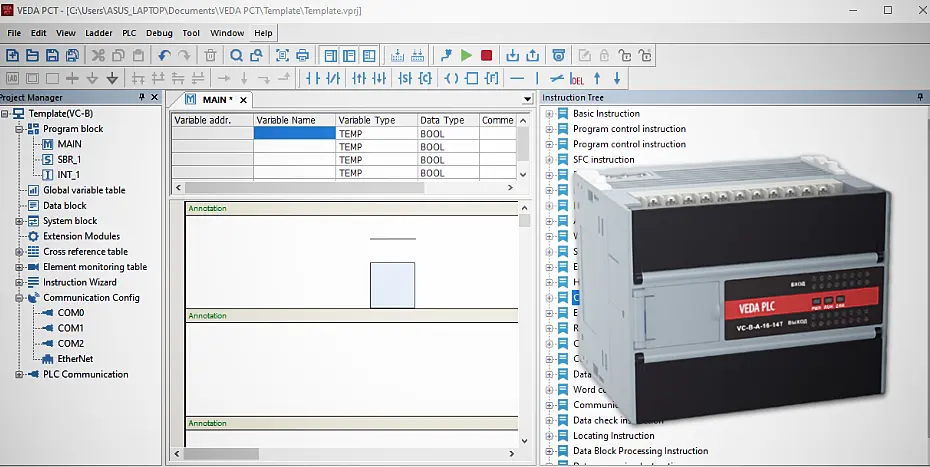
Task: Click the magnifier Find icon
Action: click(x=236, y=56)
